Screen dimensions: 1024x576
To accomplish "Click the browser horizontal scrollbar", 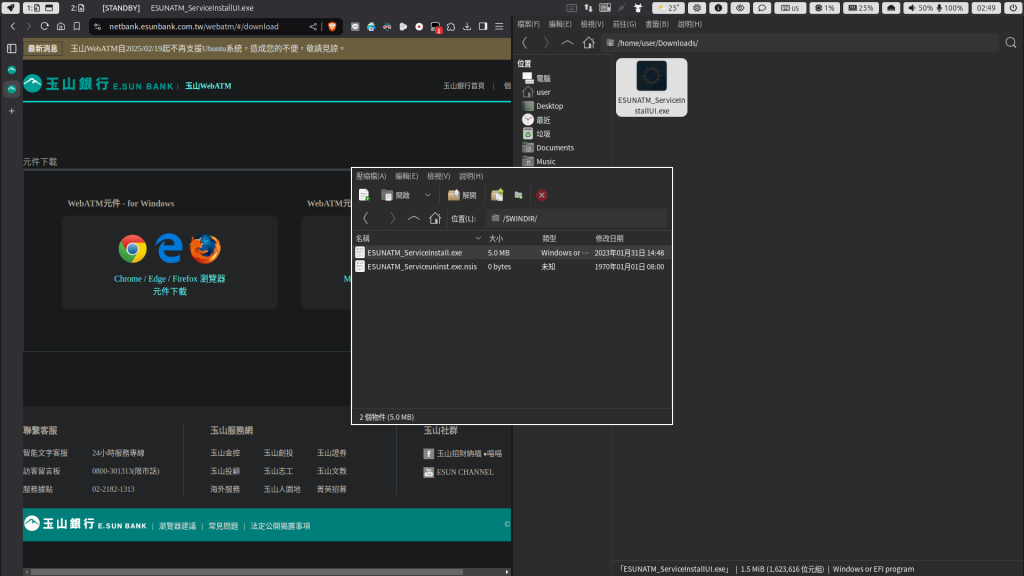I will pyautogui.click(x=247, y=571).
